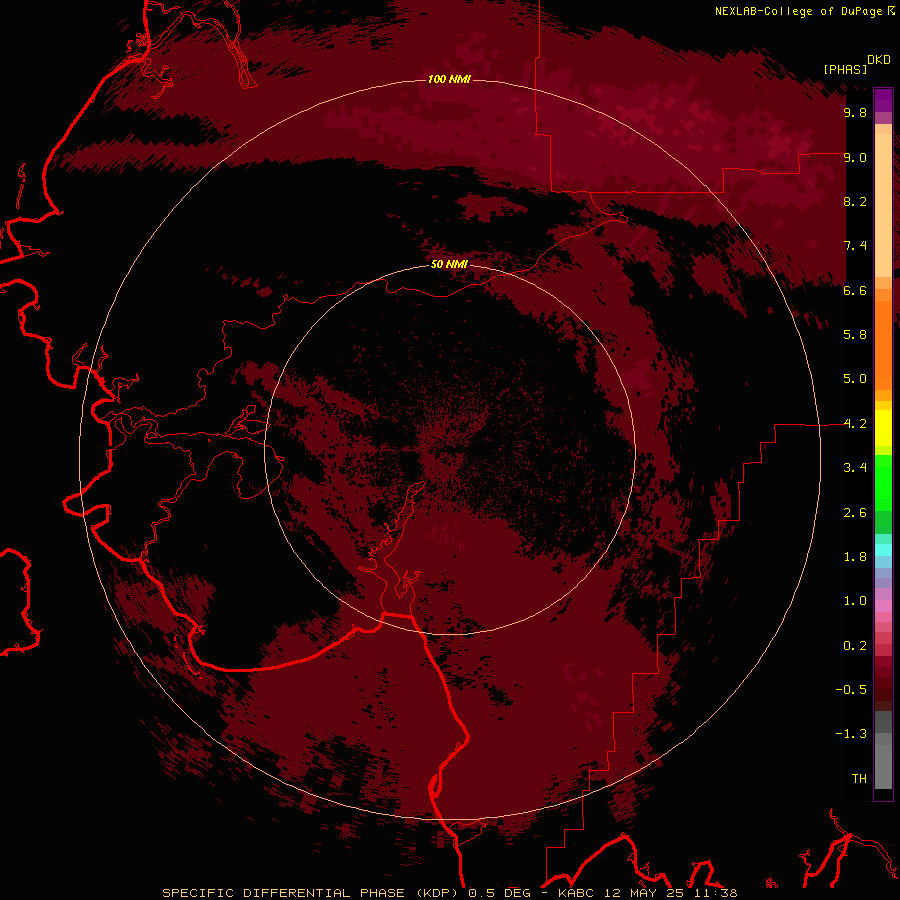This screenshot has width=900, height=900.
Task: Click the bright green color bar segment
Action: coord(883,483)
